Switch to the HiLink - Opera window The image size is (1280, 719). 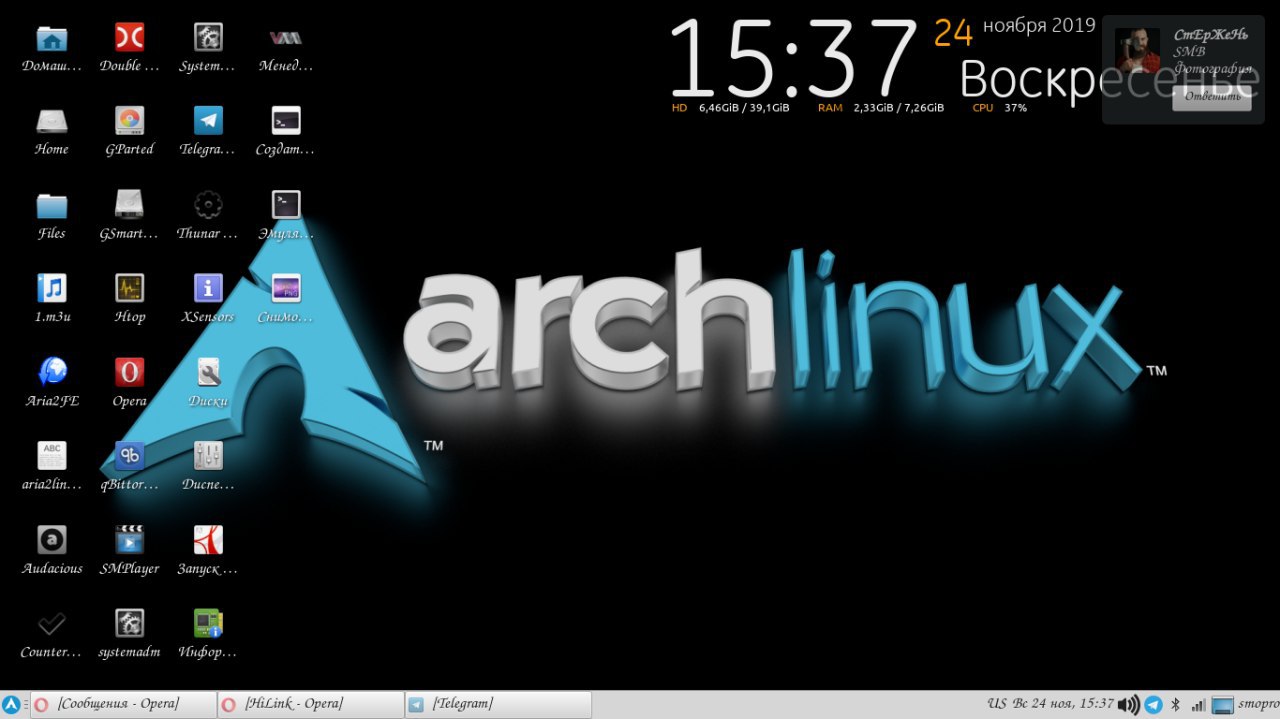tap(310, 704)
